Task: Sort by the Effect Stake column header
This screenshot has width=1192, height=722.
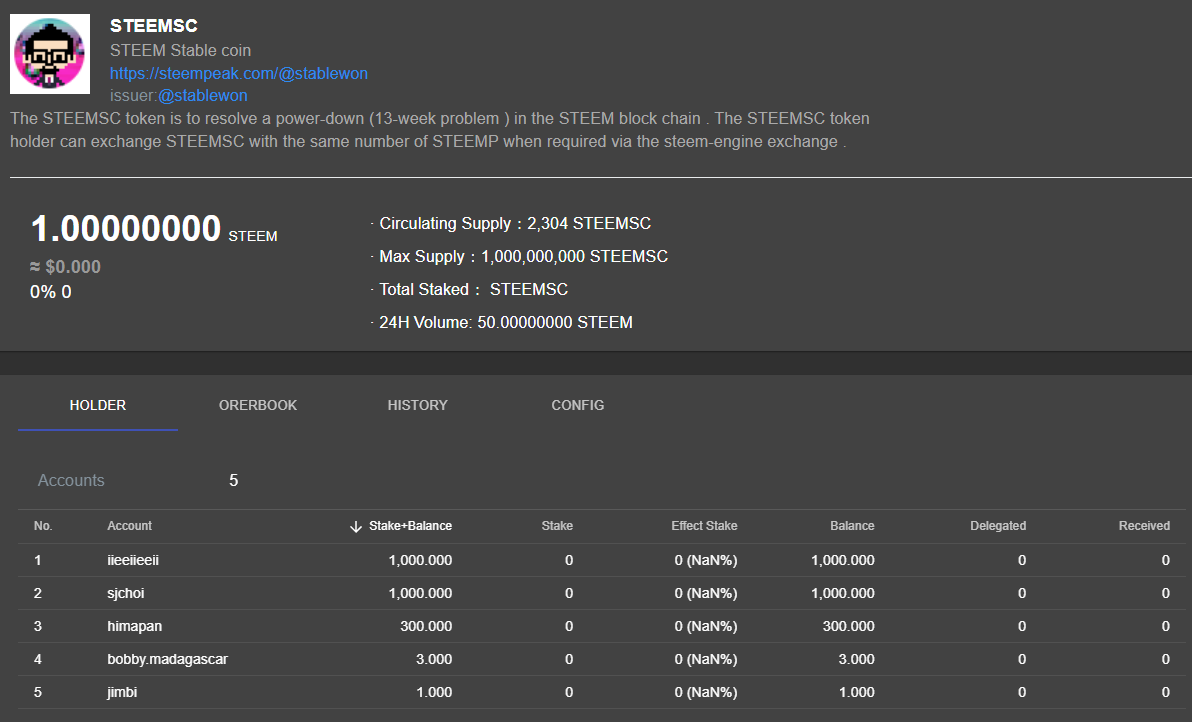Action: click(x=704, y=526)
